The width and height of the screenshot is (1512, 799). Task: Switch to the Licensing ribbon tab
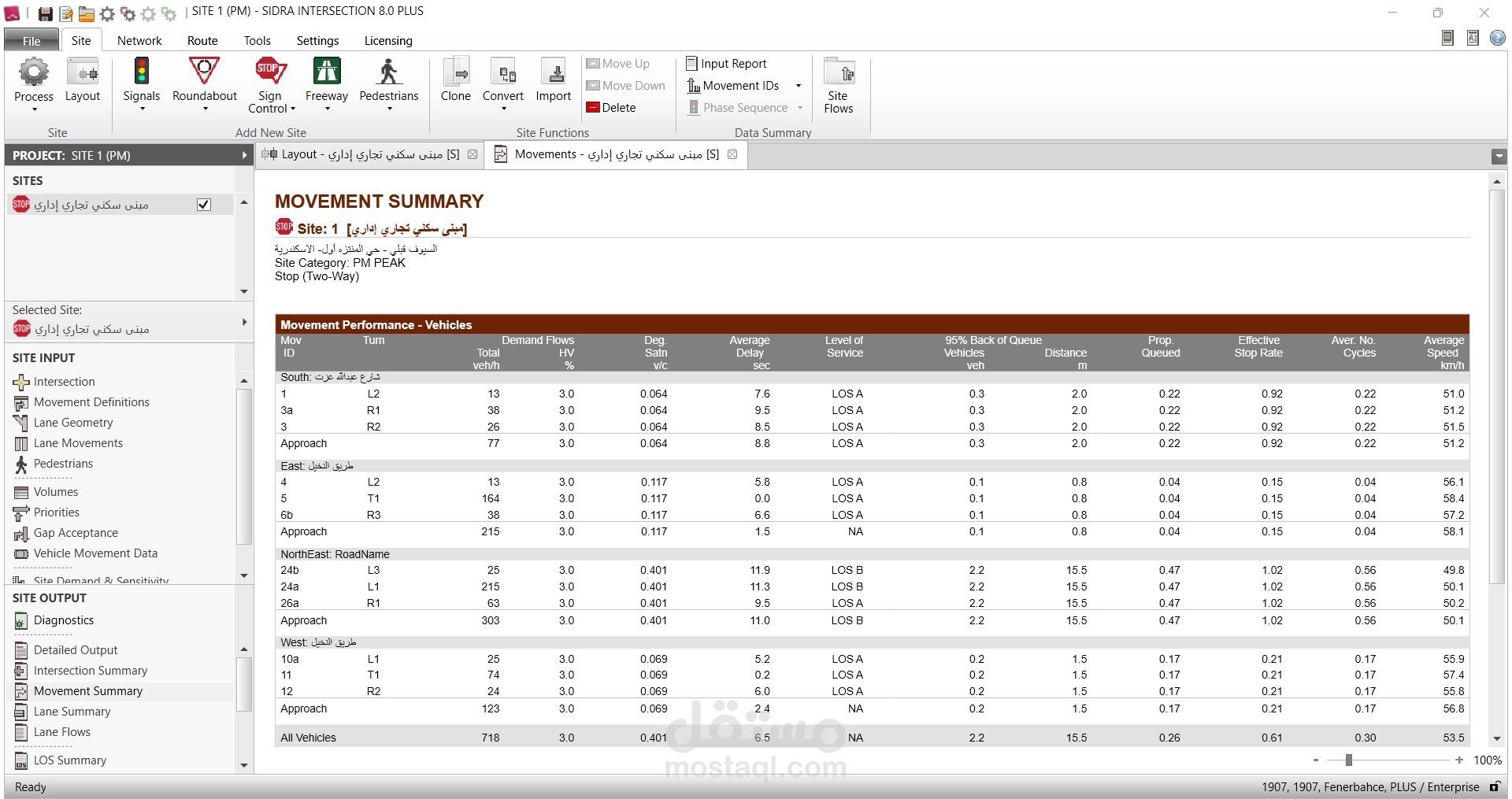(x=388, y=41)
